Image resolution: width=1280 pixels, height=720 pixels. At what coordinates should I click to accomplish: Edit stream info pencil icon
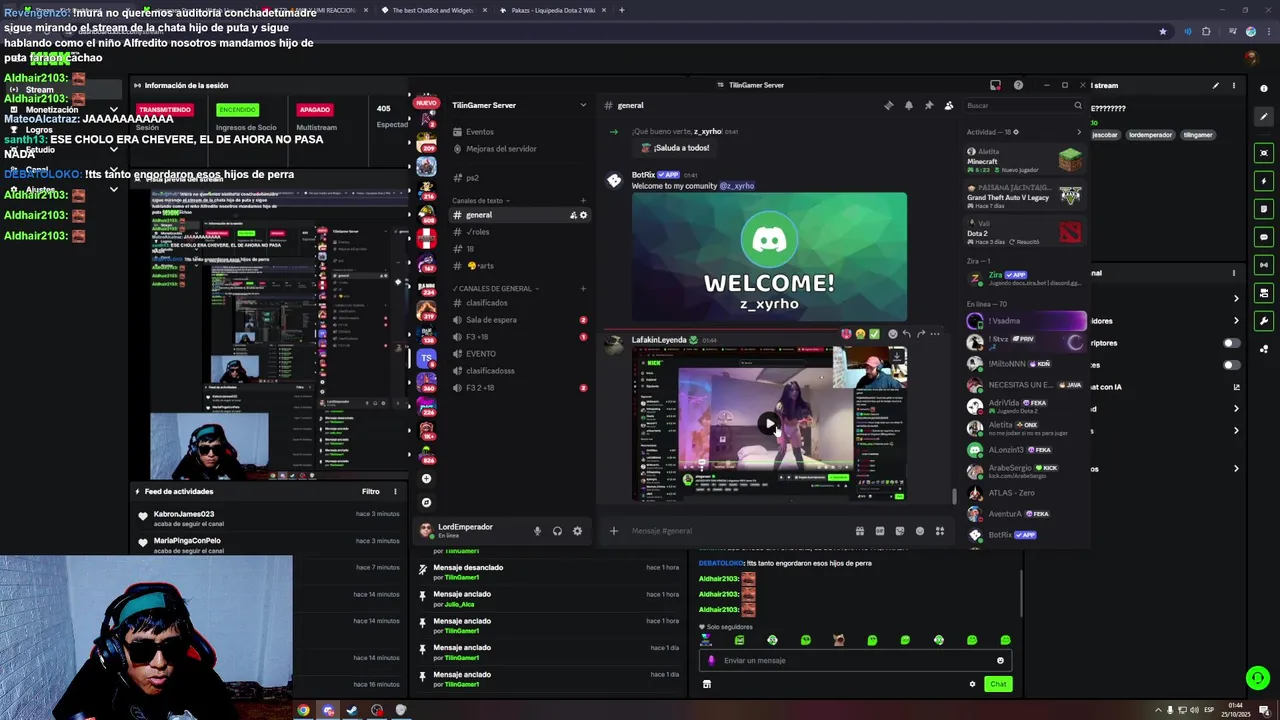click(1216, 86)
